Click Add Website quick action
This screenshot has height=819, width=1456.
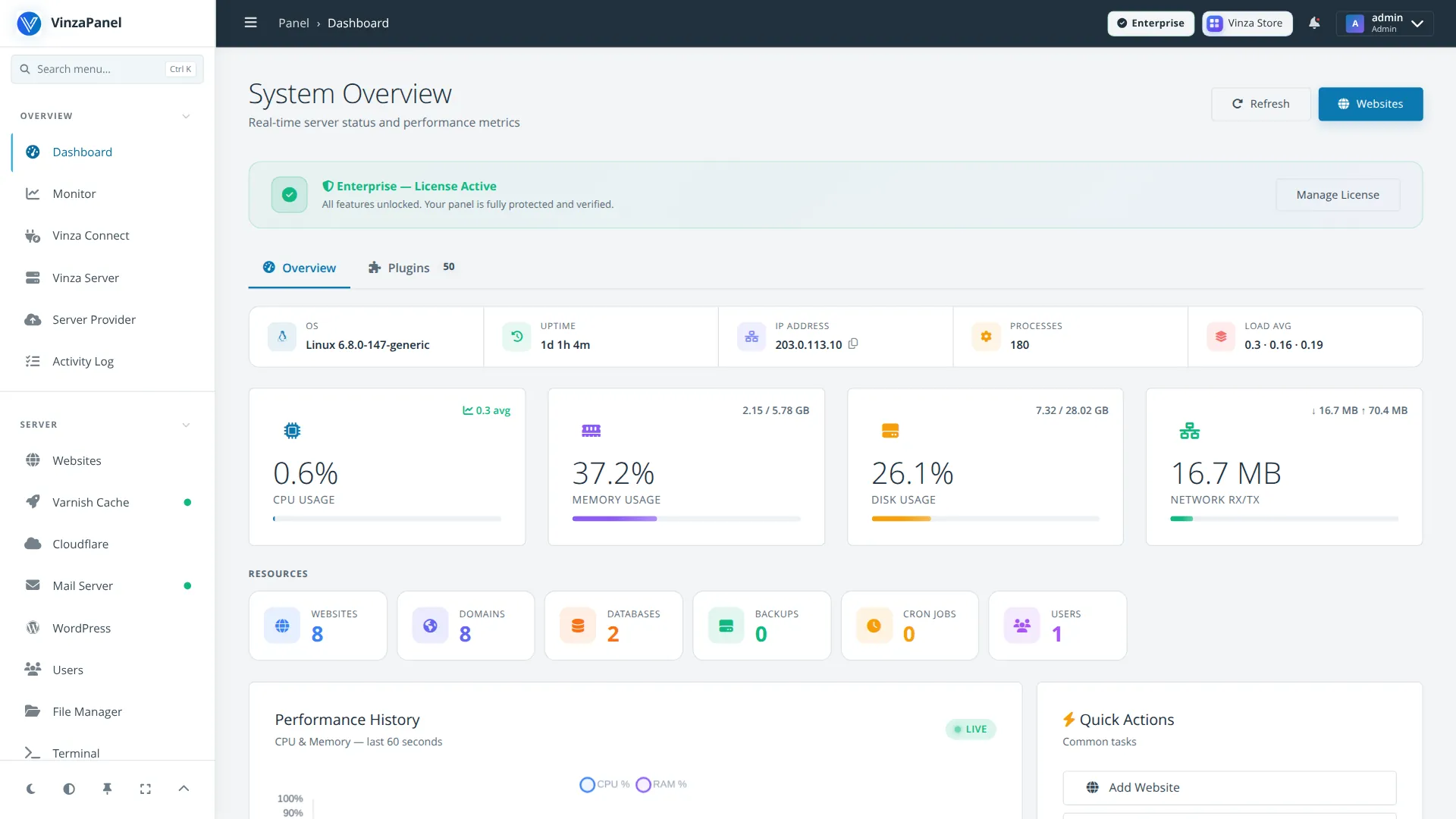click(1229, 788)
